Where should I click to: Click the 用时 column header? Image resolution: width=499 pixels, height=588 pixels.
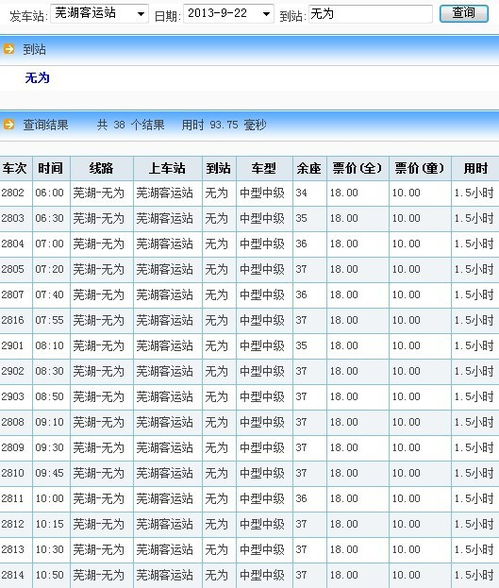click(476, 168)
